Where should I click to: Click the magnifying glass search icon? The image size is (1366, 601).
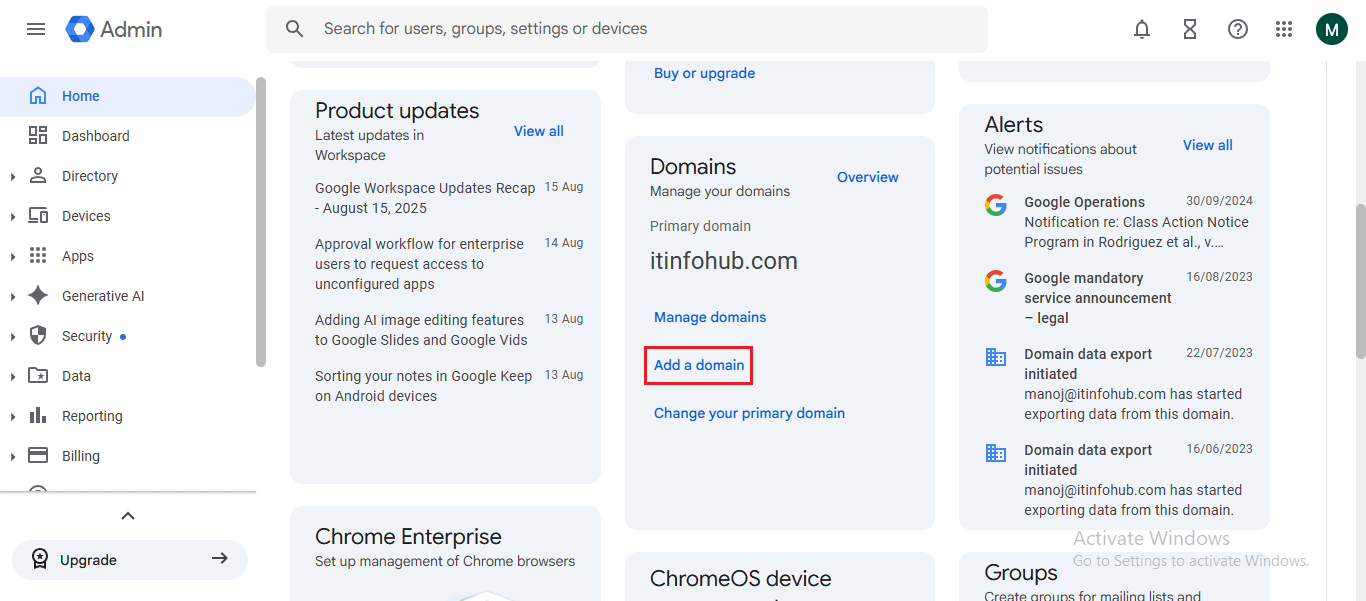[294, 29]
